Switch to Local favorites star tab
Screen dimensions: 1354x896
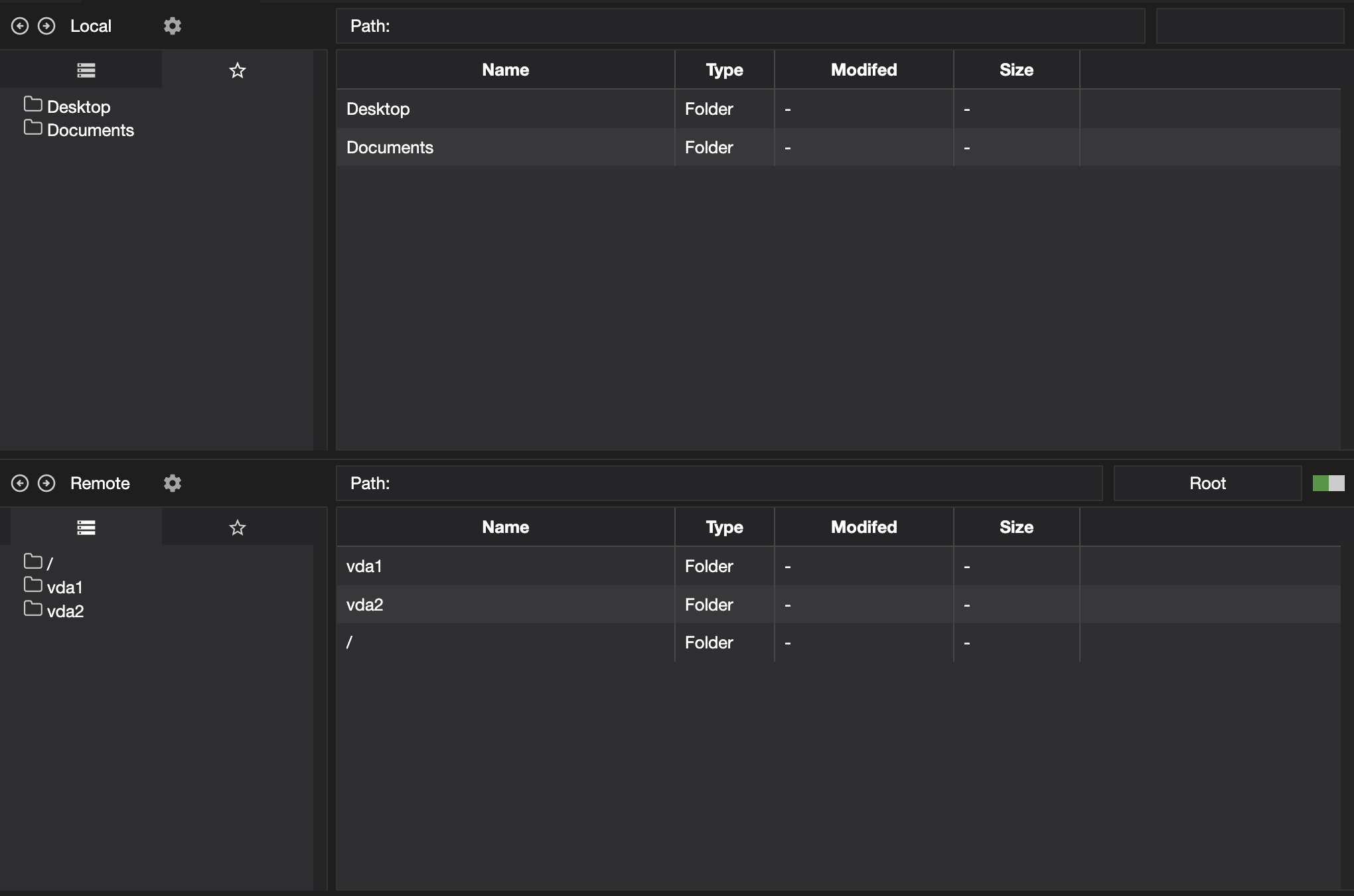click(x=238, y=70)
